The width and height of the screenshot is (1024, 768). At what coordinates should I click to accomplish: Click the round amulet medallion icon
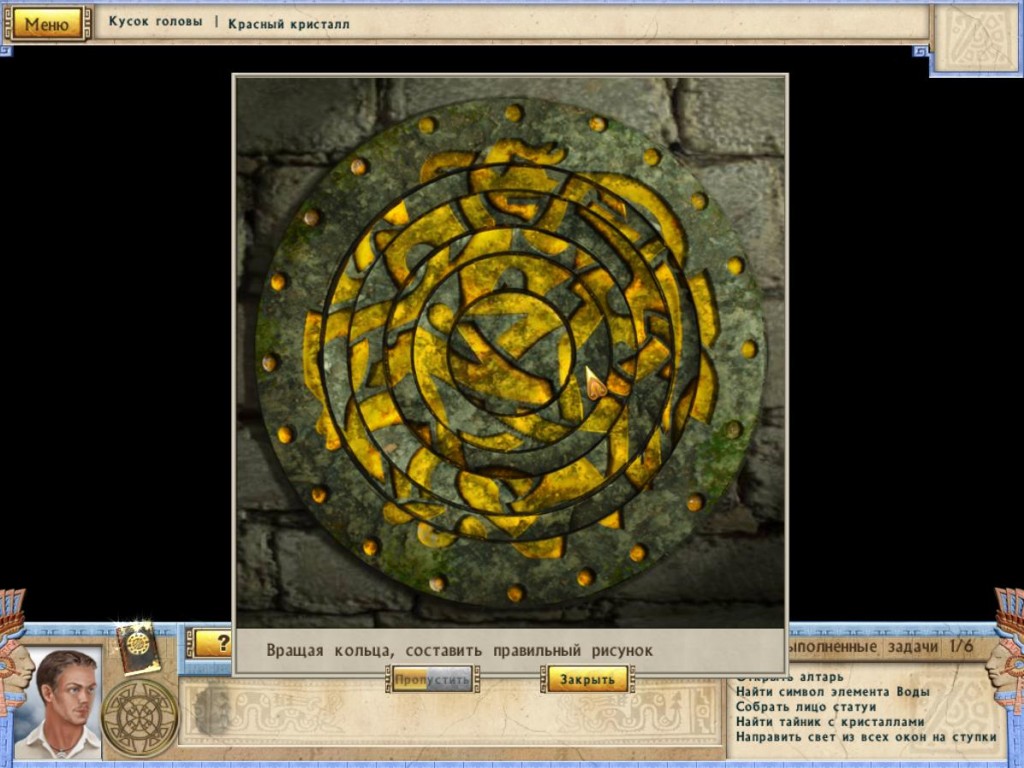[140, 718]
